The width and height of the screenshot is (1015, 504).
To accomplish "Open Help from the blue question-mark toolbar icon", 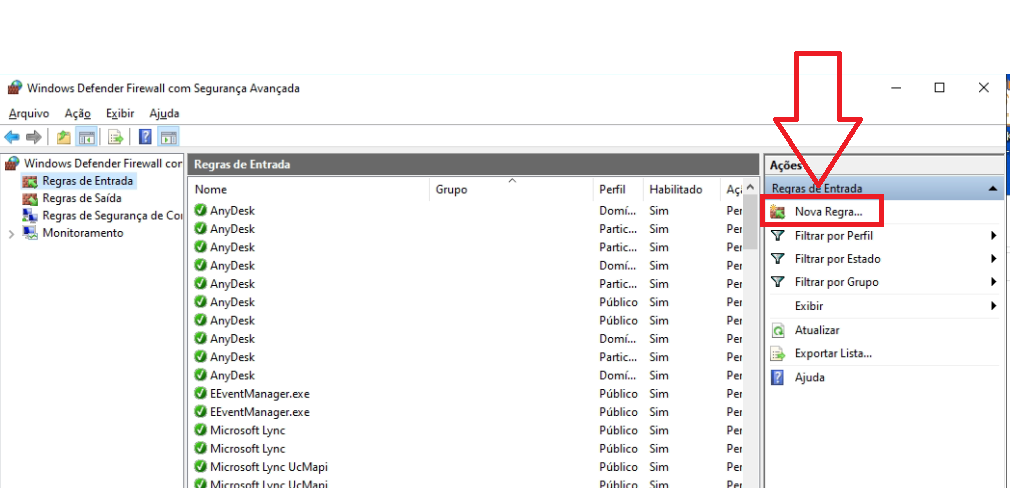I will pyautogui.click(x=146, y=137).
